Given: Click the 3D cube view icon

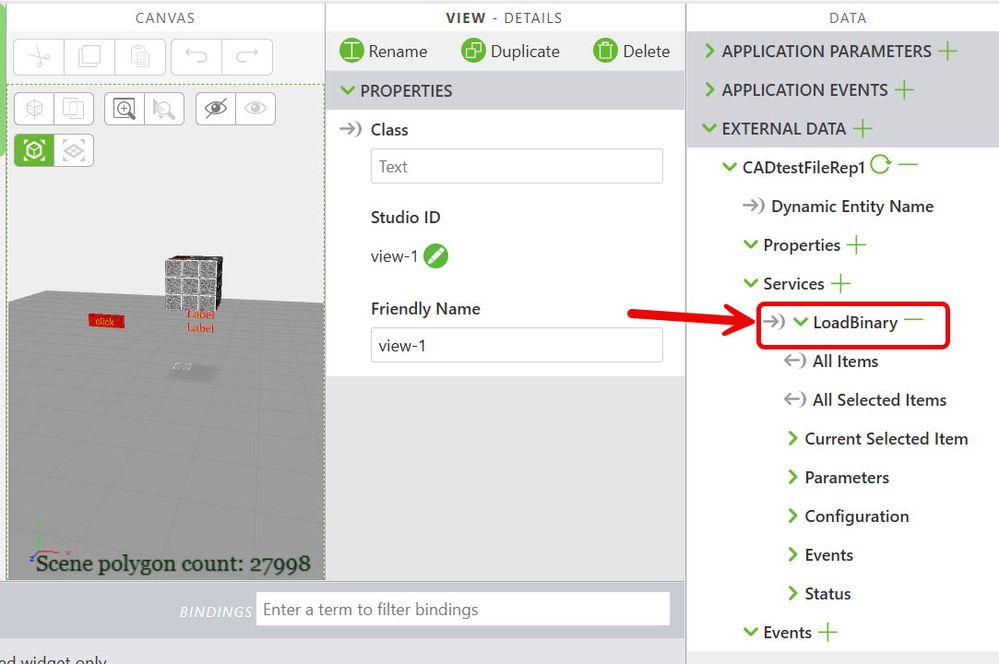Looking at the screenshot, I should click(x=34, y=108).
